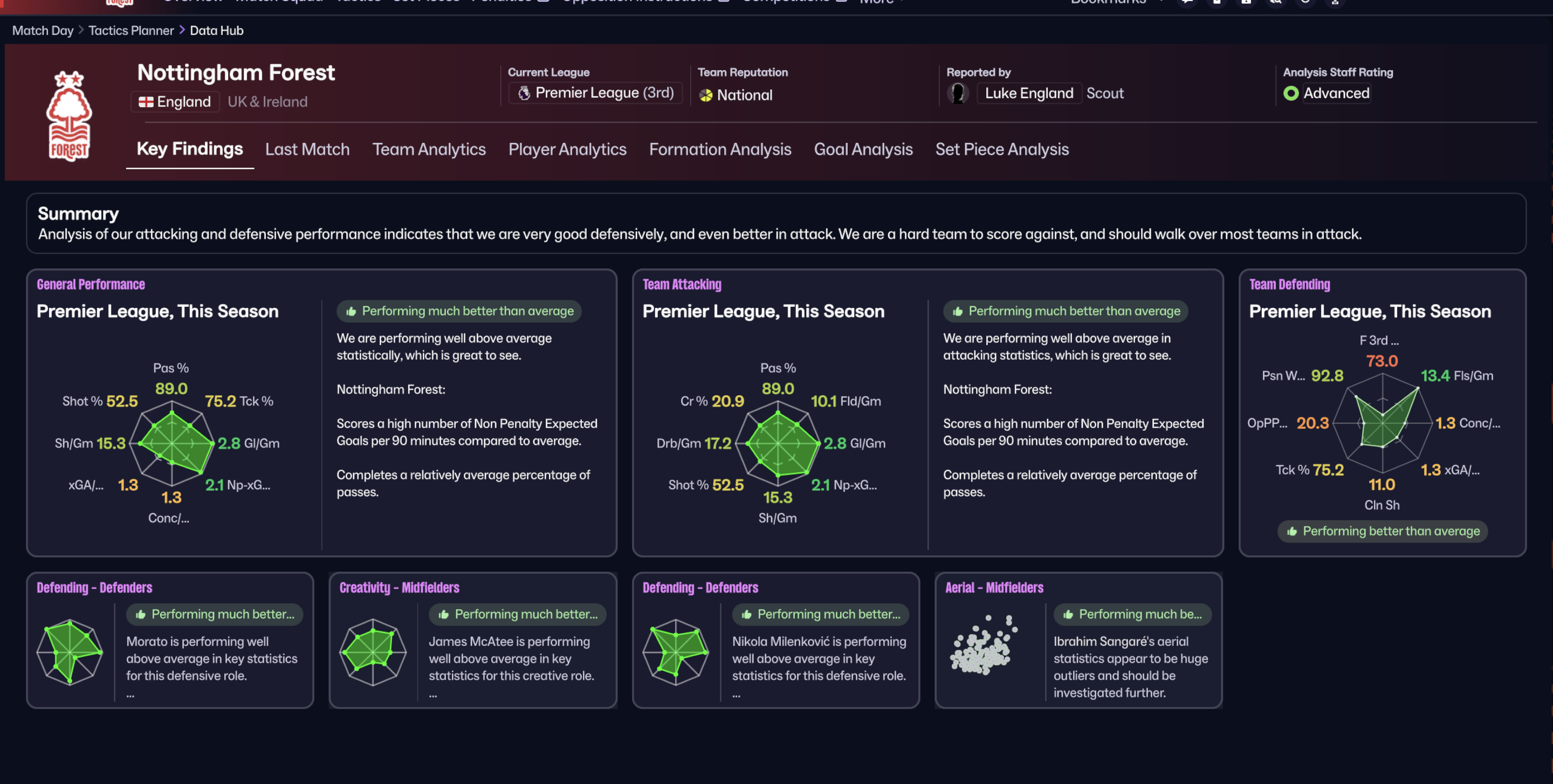The width and height of the screenshot is (1553, 784).
Task: Switch to the Last Match tab
Action: 307,149
